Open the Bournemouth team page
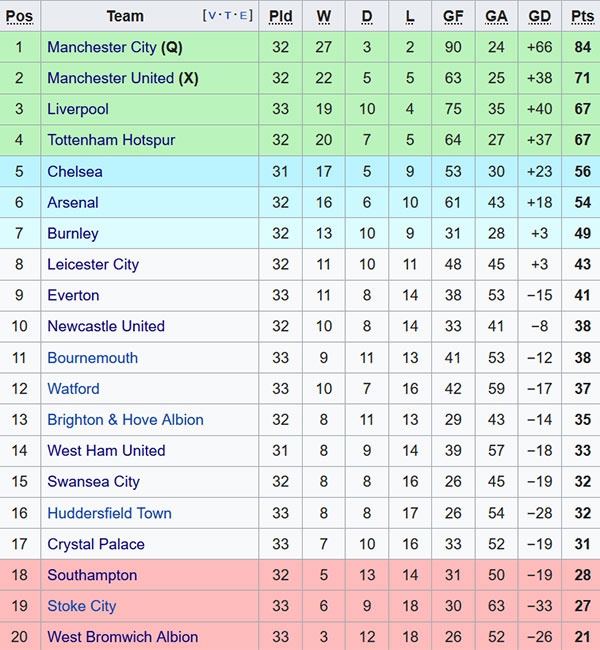The width and height of the screenshot is (600, 650). (x=93, y=358)
